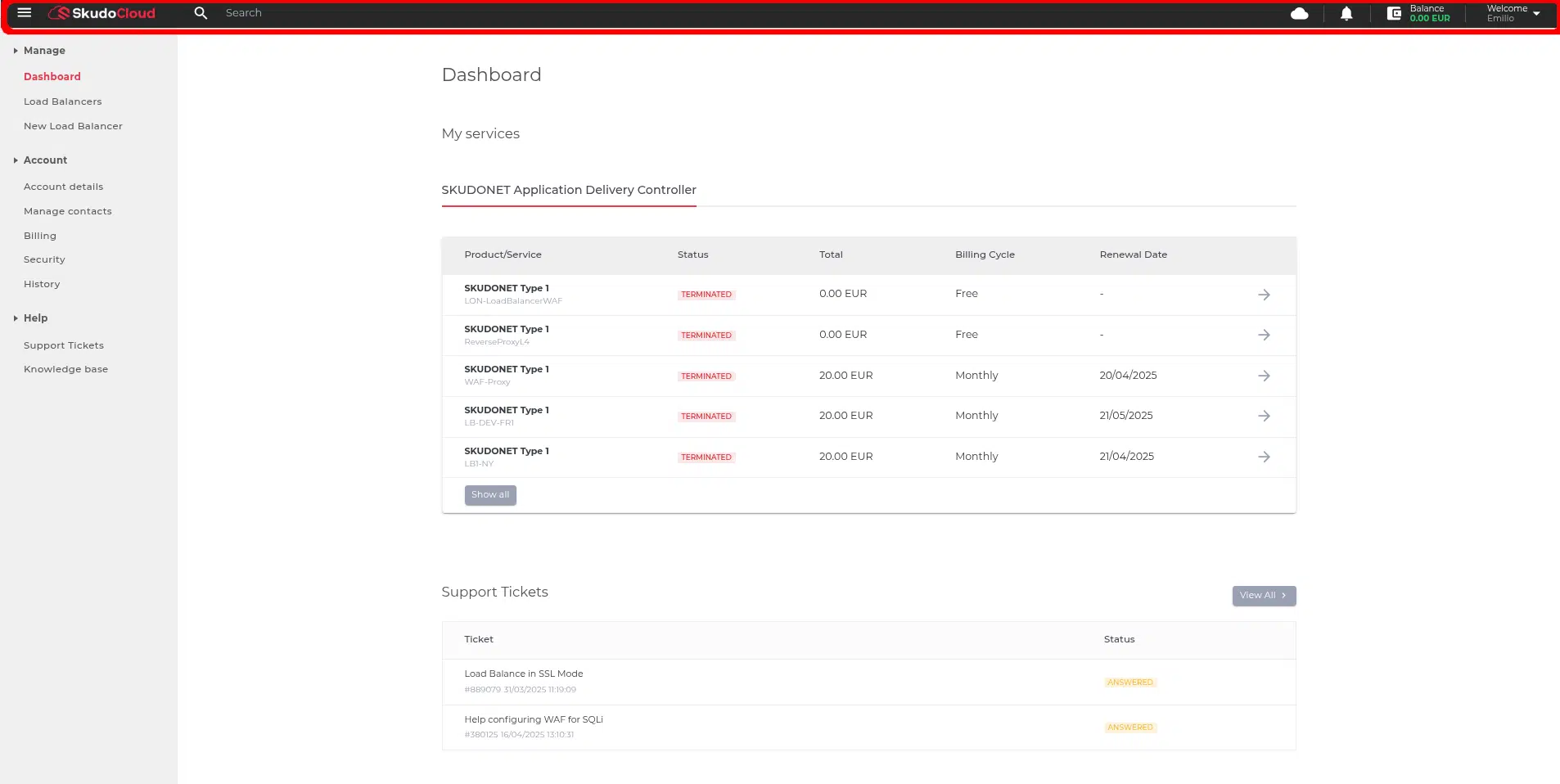Click LB-DEV-FR1 service name
The image size is (1560, 784).
click(489, 423)
